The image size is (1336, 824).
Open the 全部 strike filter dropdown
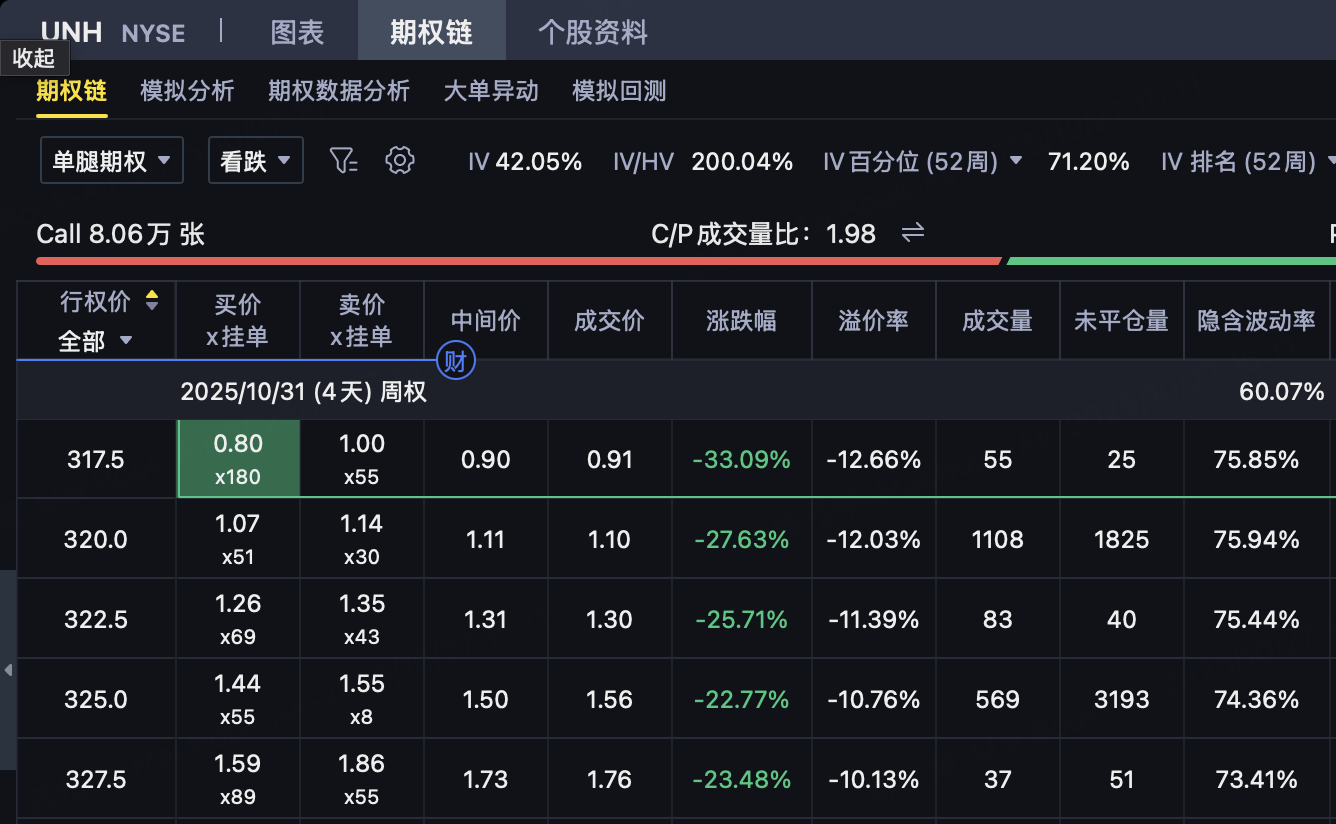click(x=96, y=340)
